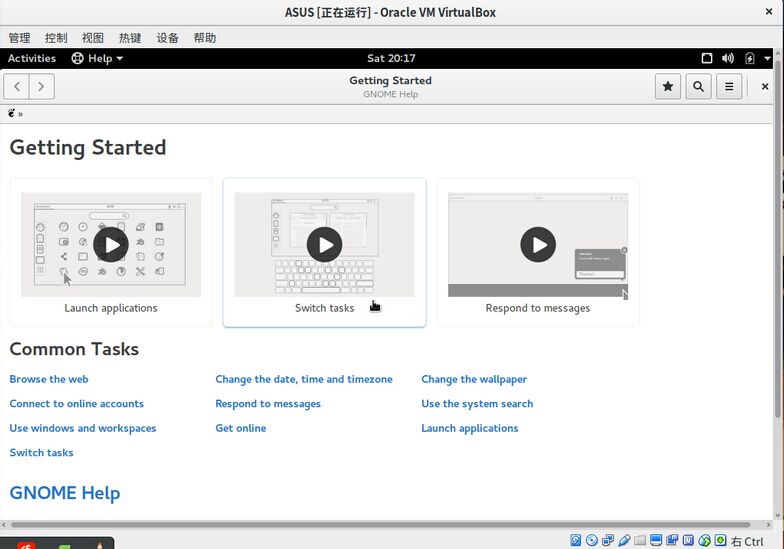784x549 pixels.
Task: Click the window list icon in the top bar
Action: point(706,58)
